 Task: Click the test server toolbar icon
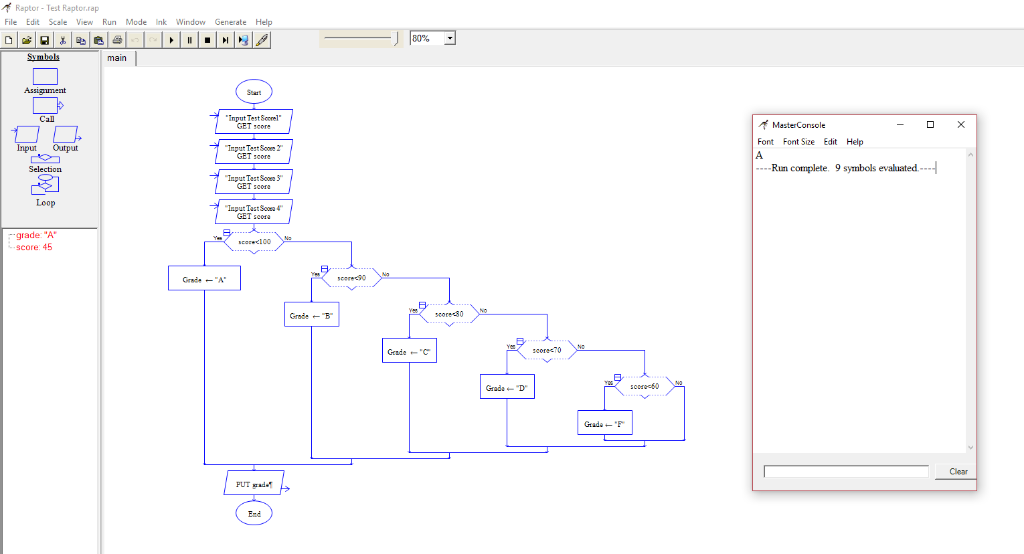click(x=244, y=40)
